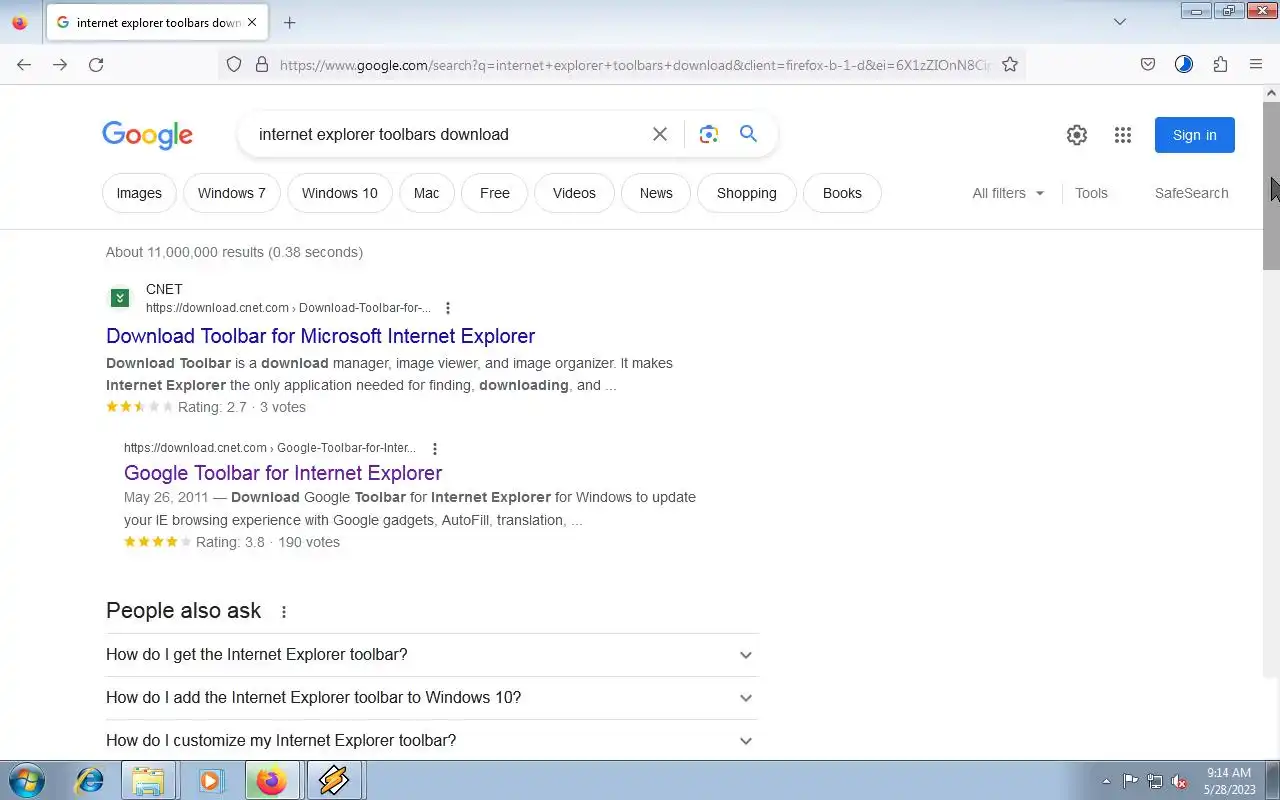Open search Tools
The width and height of the screenshot is (1280, 800).
click(1091, 193)
